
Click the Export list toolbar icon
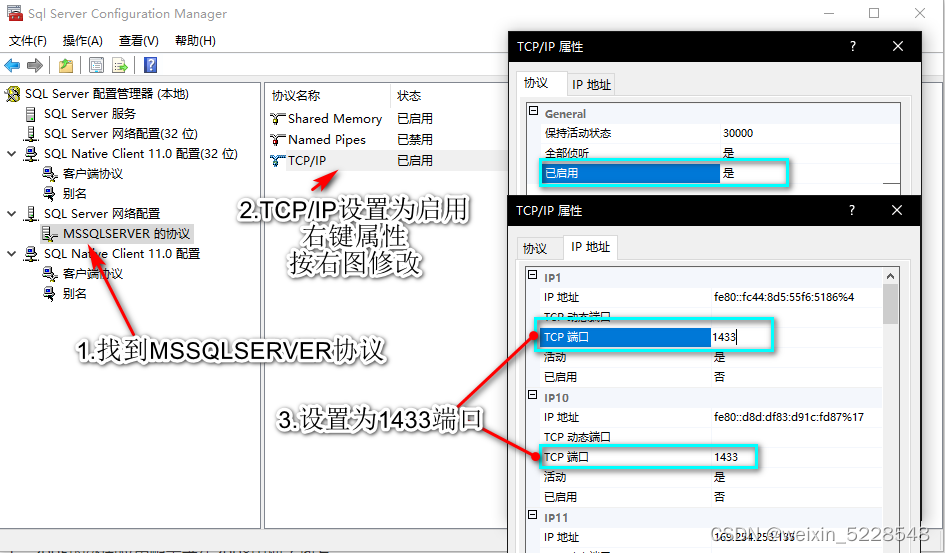[119, 65]
